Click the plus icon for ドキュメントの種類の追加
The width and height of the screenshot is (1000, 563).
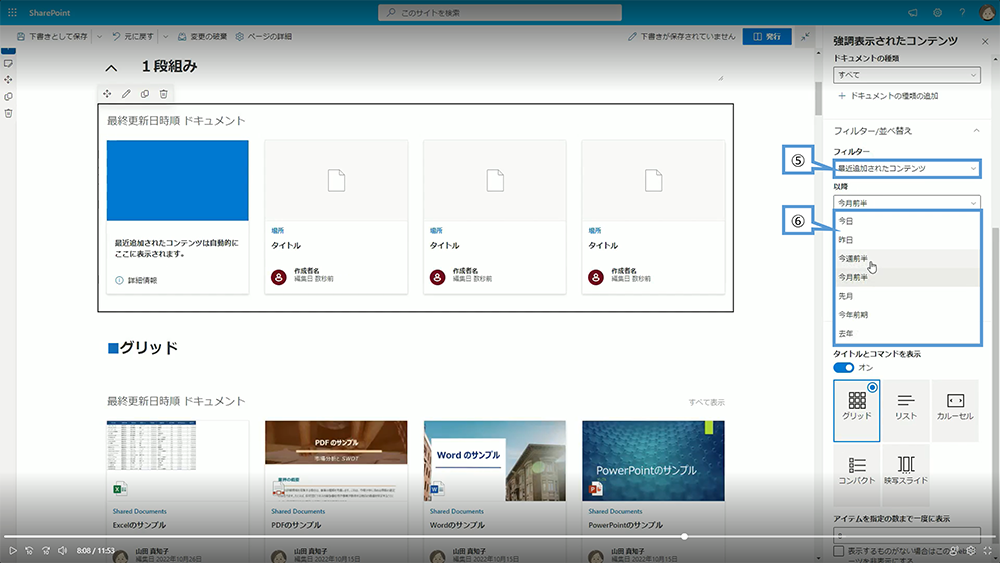coord(842,96)
